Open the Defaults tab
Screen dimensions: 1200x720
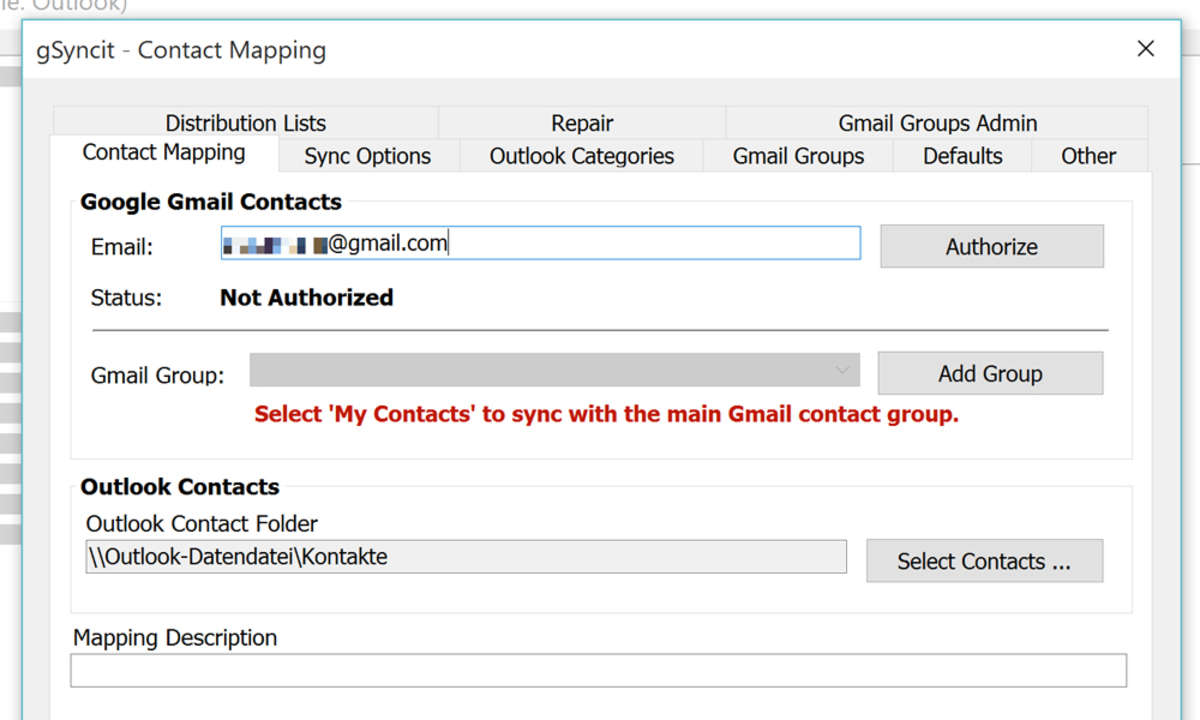click(963, 156)
